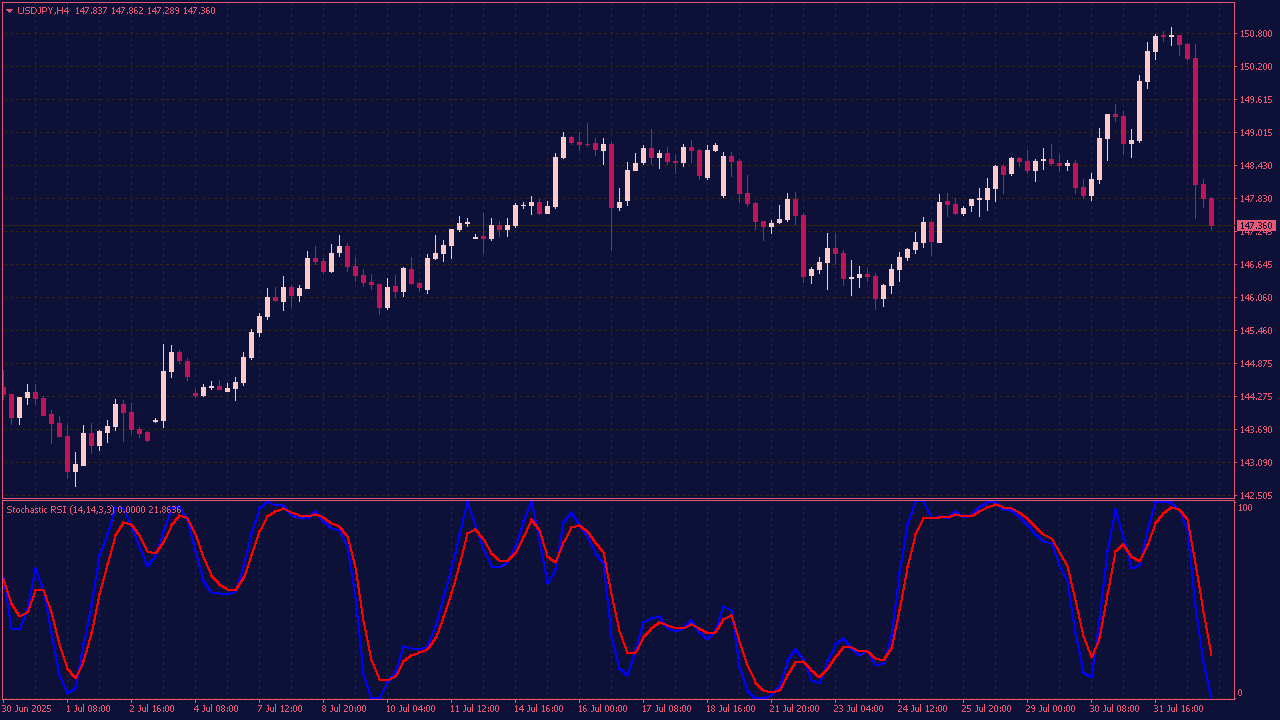Click the USDJPY,H4 chart title text
Viewport: 1280px width, 720px height.
click(45, 11)
